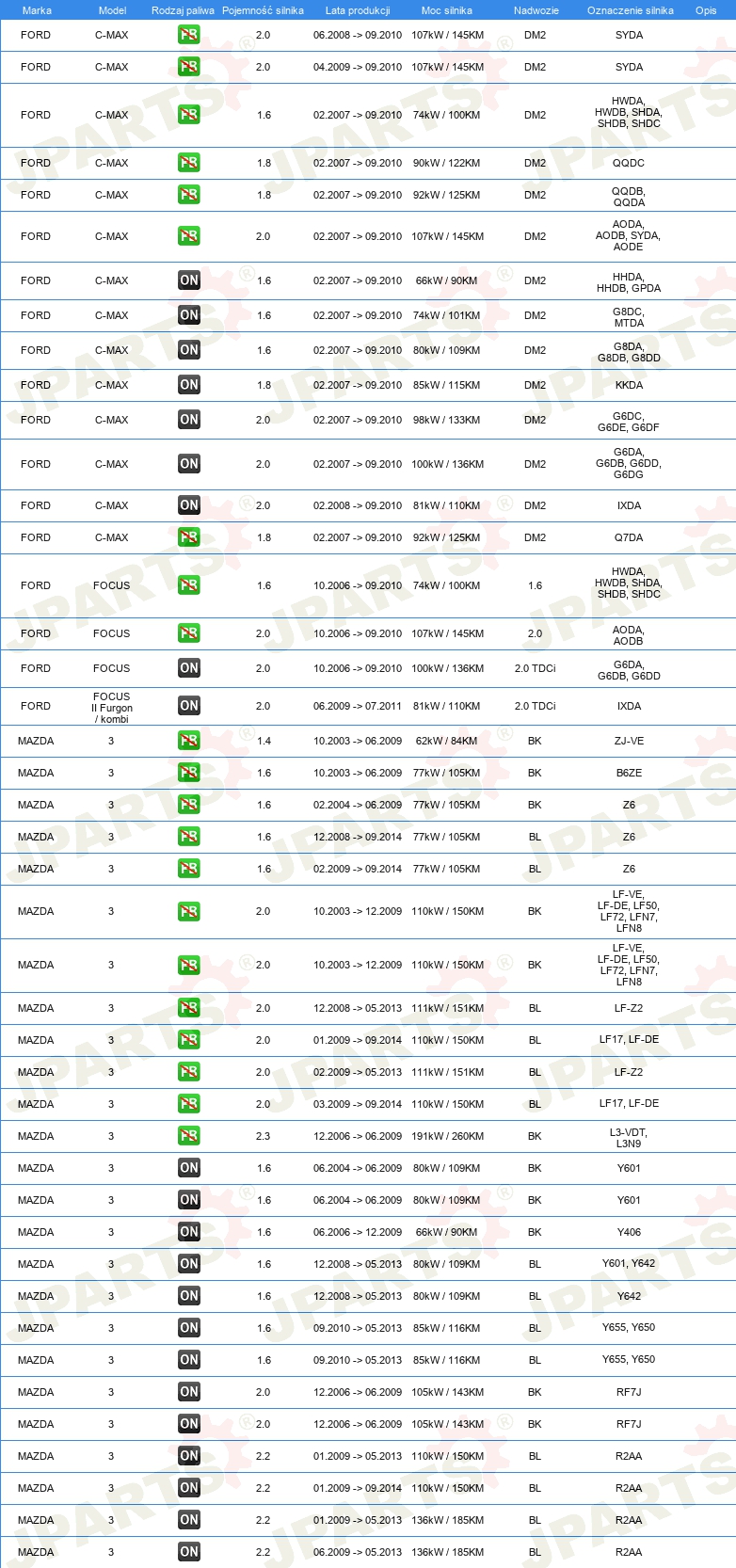Click the FOCUS II Furgon / kombi model cell
The height and width of the screenshot is (1568, 736).
point(112,708)
